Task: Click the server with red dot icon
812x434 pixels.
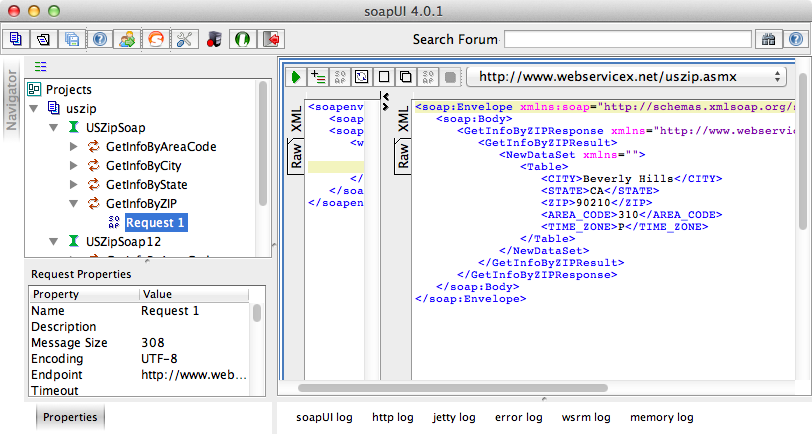Action: tap(214, 39)
